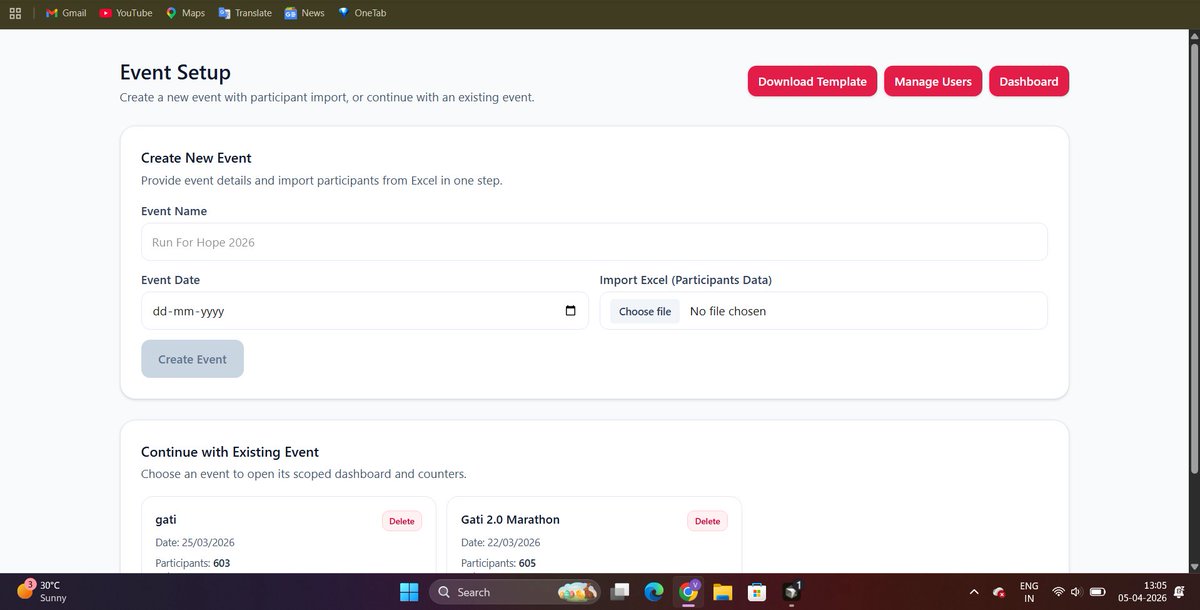The height and width of the screenshot is (610, 1200).
Task: Open the Google Maps bookmark
Action: tap(185, 13)
